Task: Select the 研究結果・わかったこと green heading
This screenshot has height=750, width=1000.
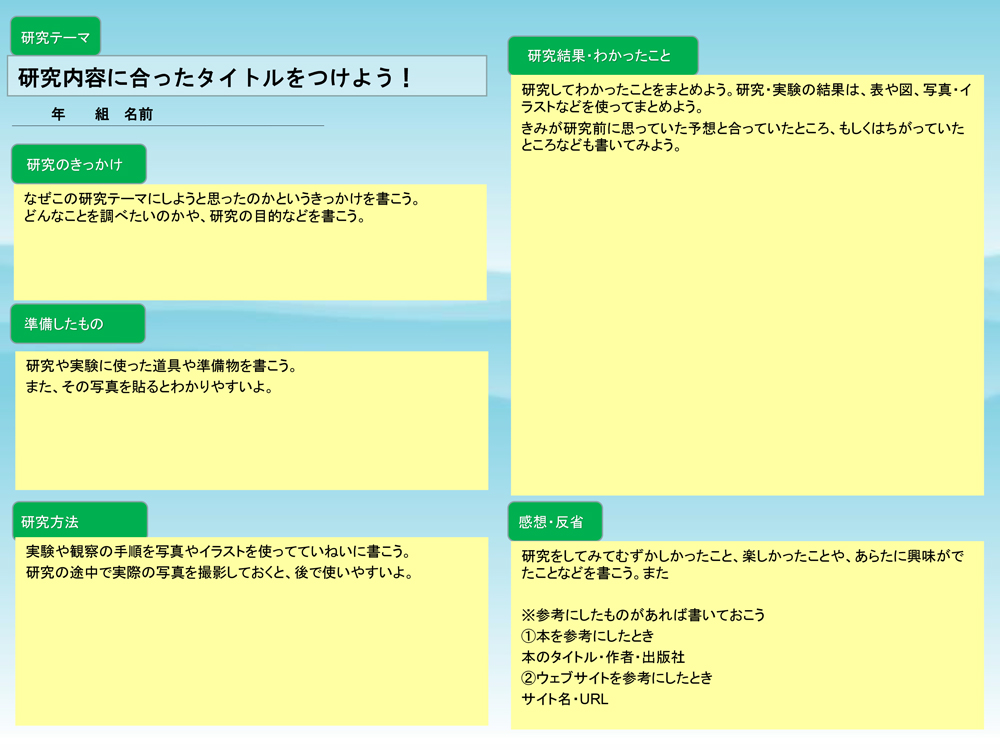Action: [x=603, y=55]
